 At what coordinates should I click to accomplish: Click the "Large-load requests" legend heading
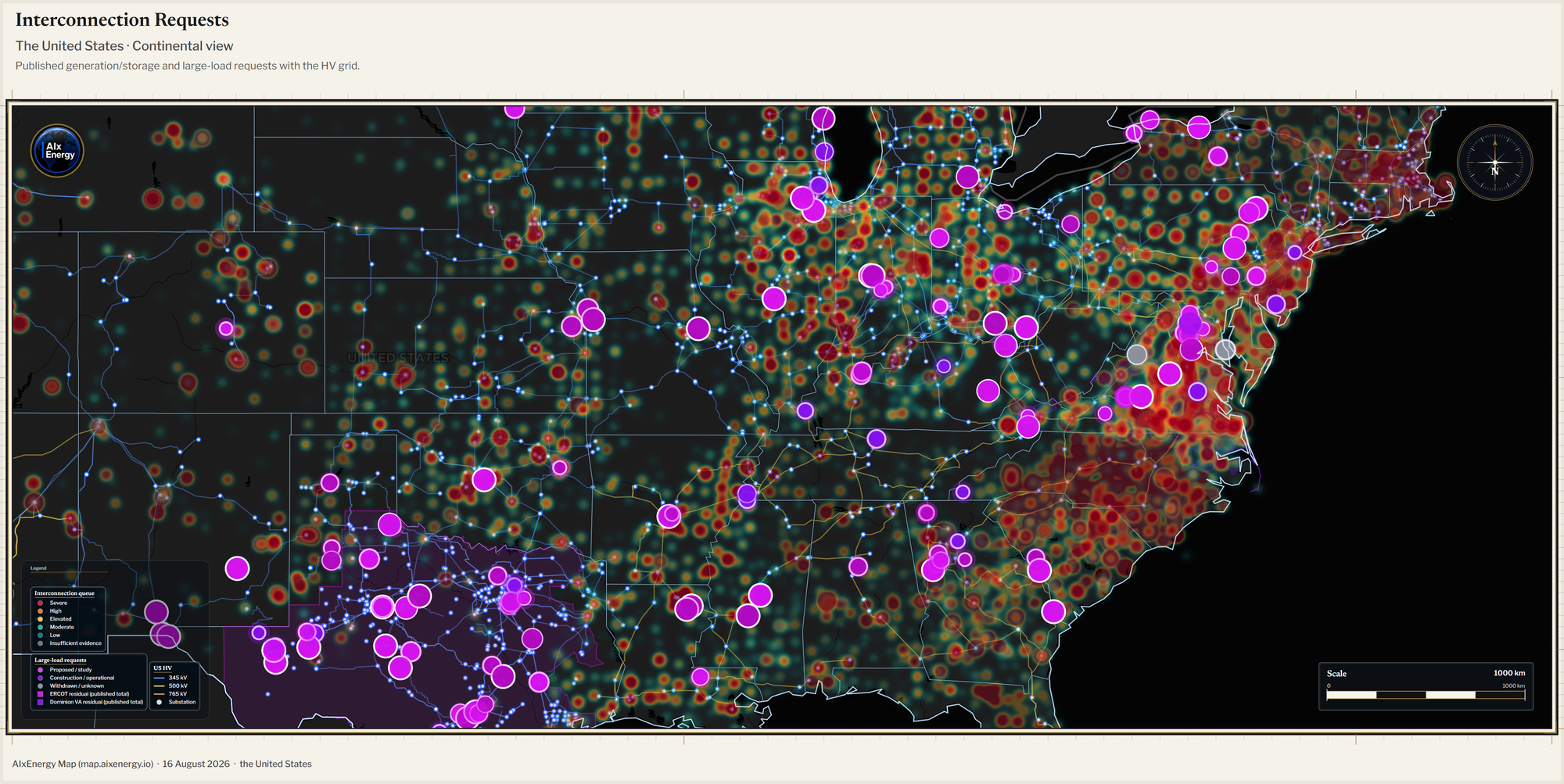coord(60,660)
